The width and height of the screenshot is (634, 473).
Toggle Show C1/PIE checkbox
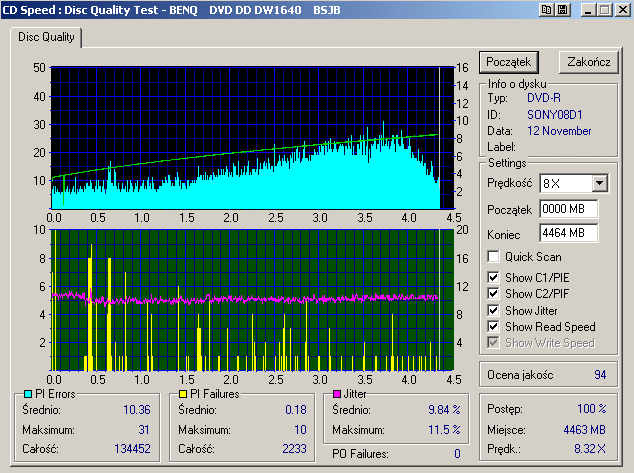point(493,277)
